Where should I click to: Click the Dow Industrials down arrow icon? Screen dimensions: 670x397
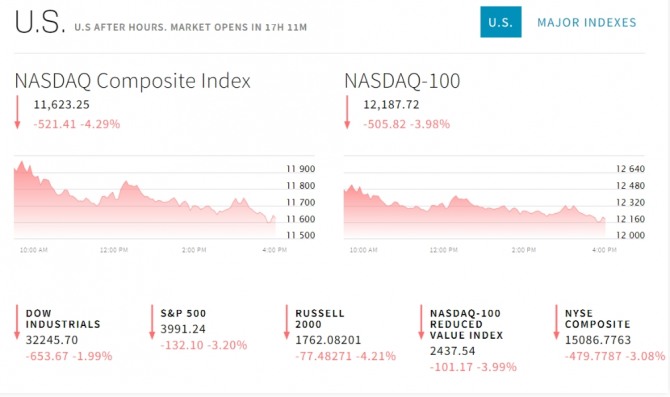(x=17, y=322)
